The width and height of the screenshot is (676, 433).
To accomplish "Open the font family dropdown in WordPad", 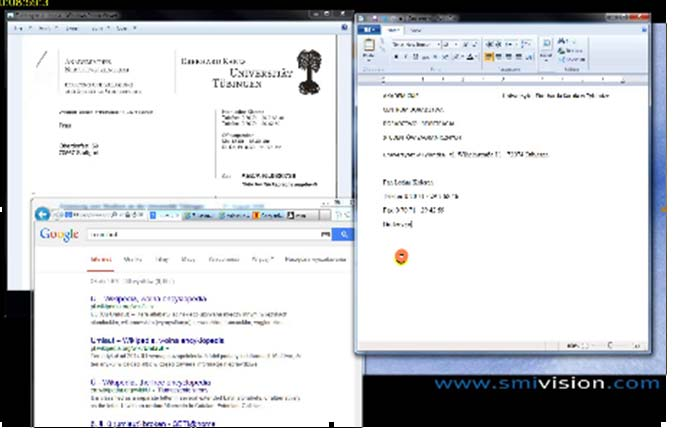I will 438,44.
